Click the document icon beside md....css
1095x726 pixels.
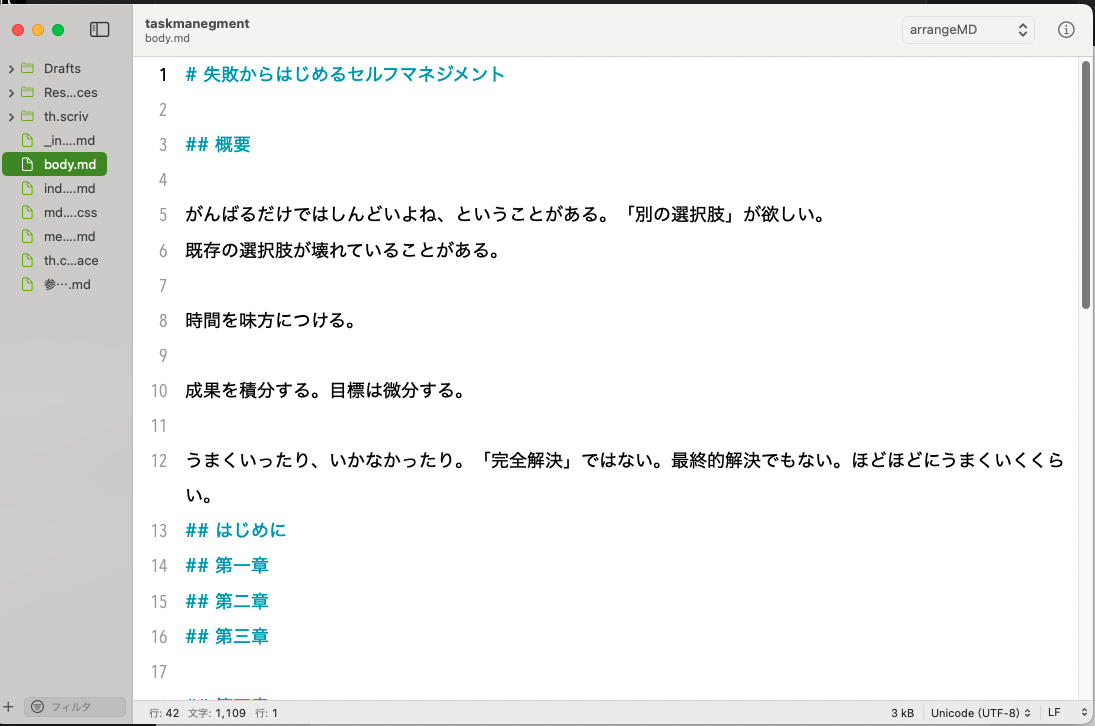pos(27,212)
